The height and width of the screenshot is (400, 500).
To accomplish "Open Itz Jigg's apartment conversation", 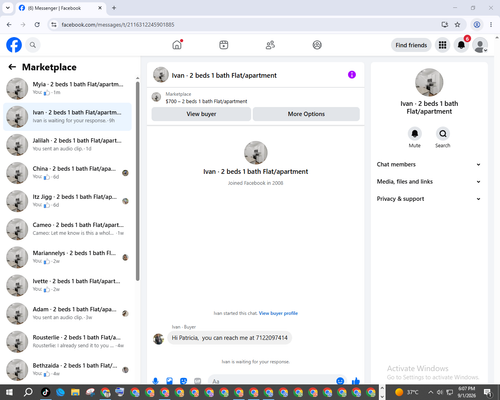I will point(68,201).
